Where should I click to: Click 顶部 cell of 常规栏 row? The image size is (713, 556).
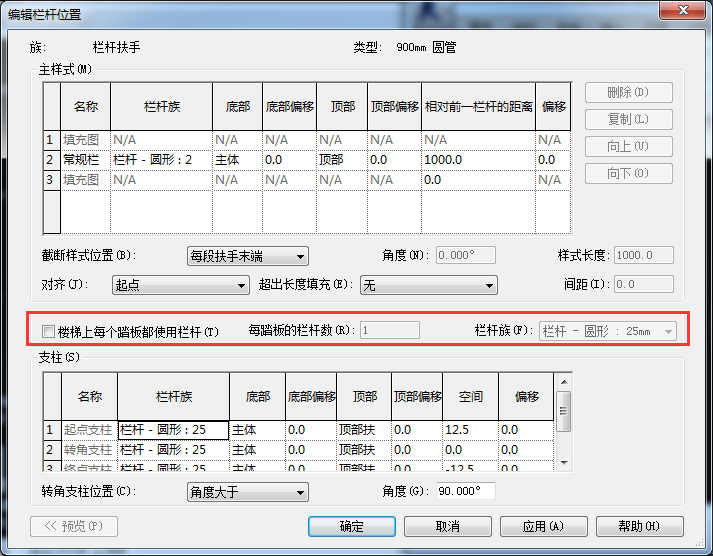coord(340,160)
